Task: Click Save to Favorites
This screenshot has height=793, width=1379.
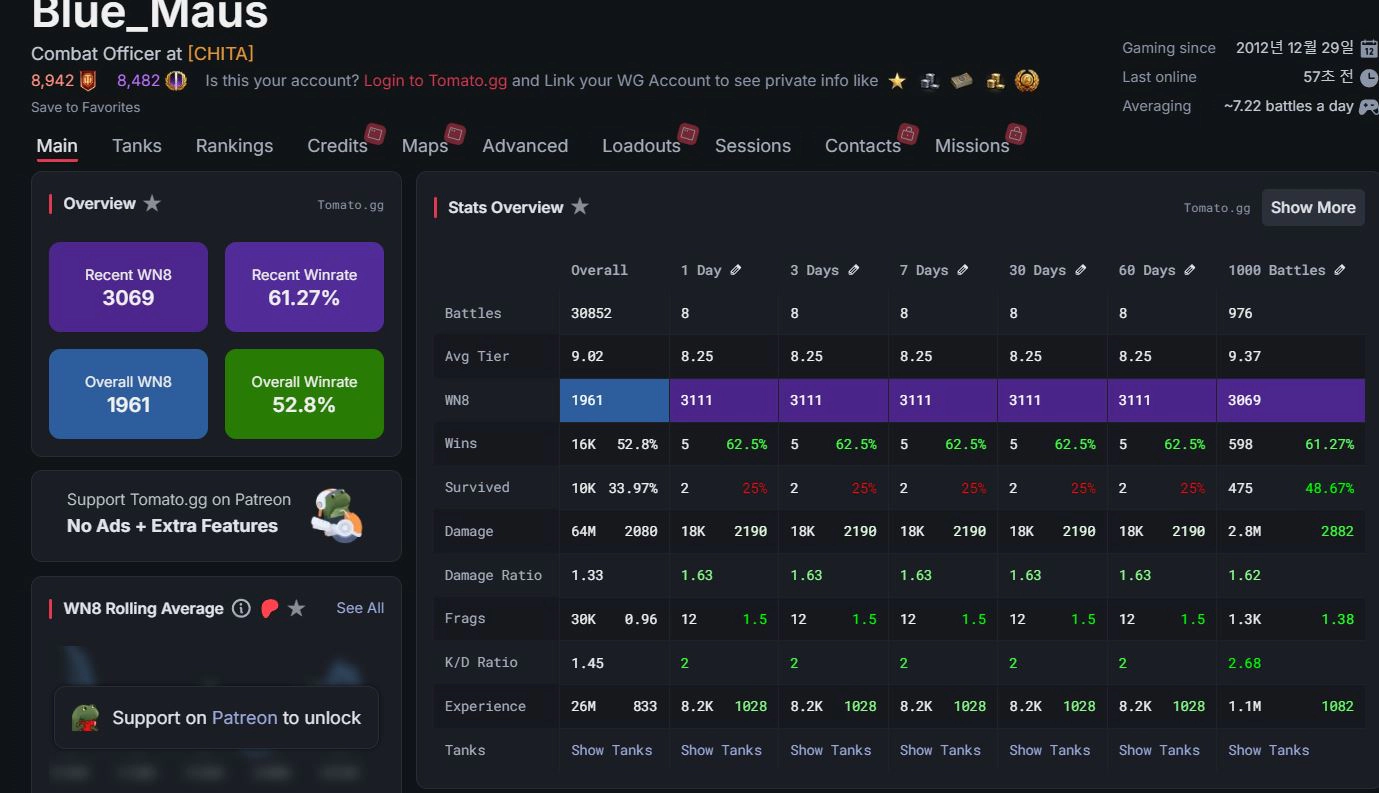Action: [x=85, y=107]
